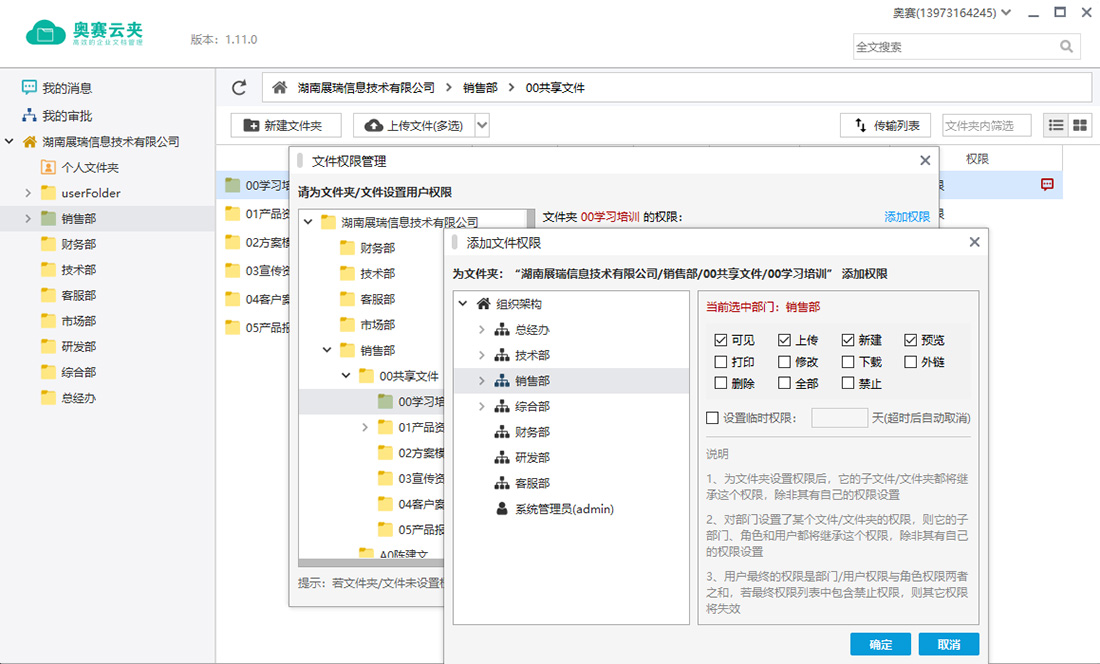Click the home icon in the breadcrumb path

[280, 88]
